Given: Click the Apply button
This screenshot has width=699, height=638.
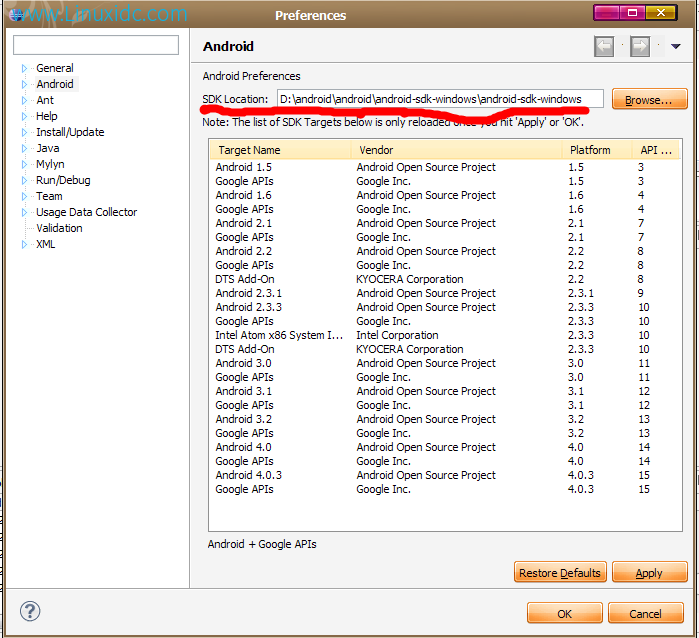Looking at the screenshot, I should [650, 572].
